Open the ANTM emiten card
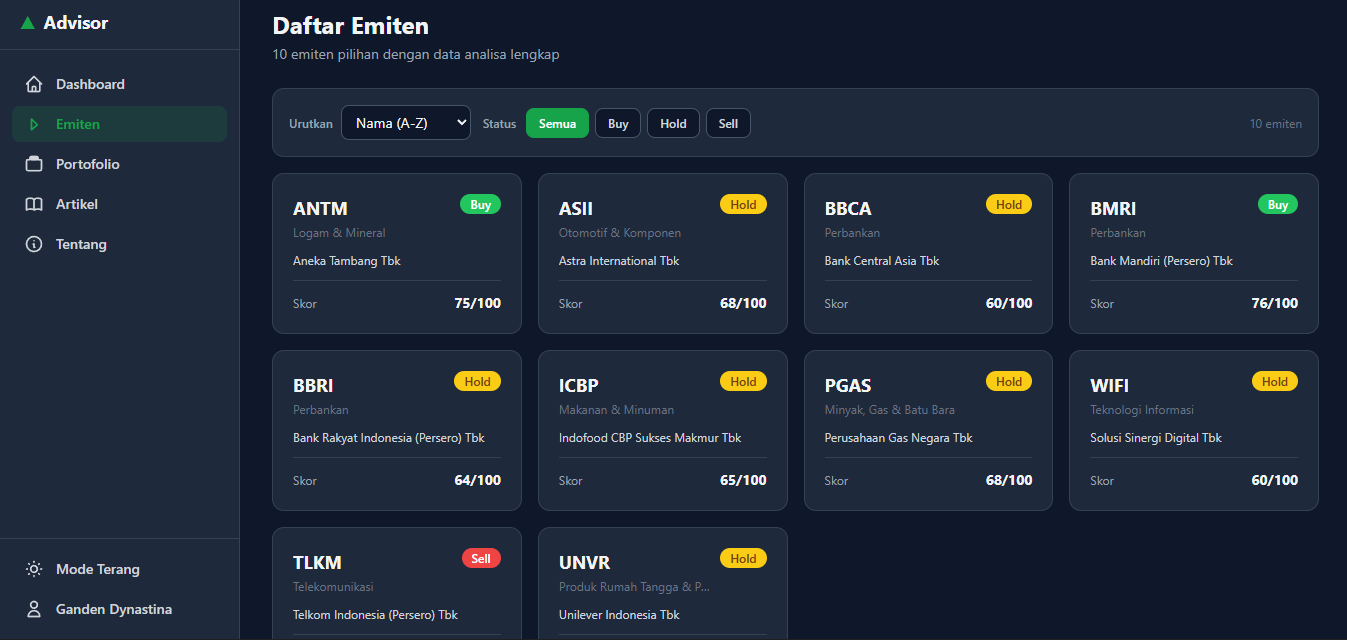 [397, 253]
